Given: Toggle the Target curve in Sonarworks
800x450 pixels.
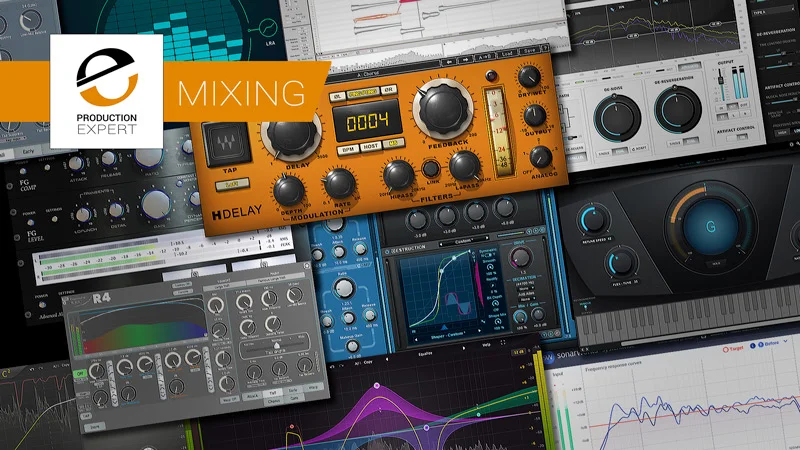Looking at the screenshot, I should (x=733, y=349).
